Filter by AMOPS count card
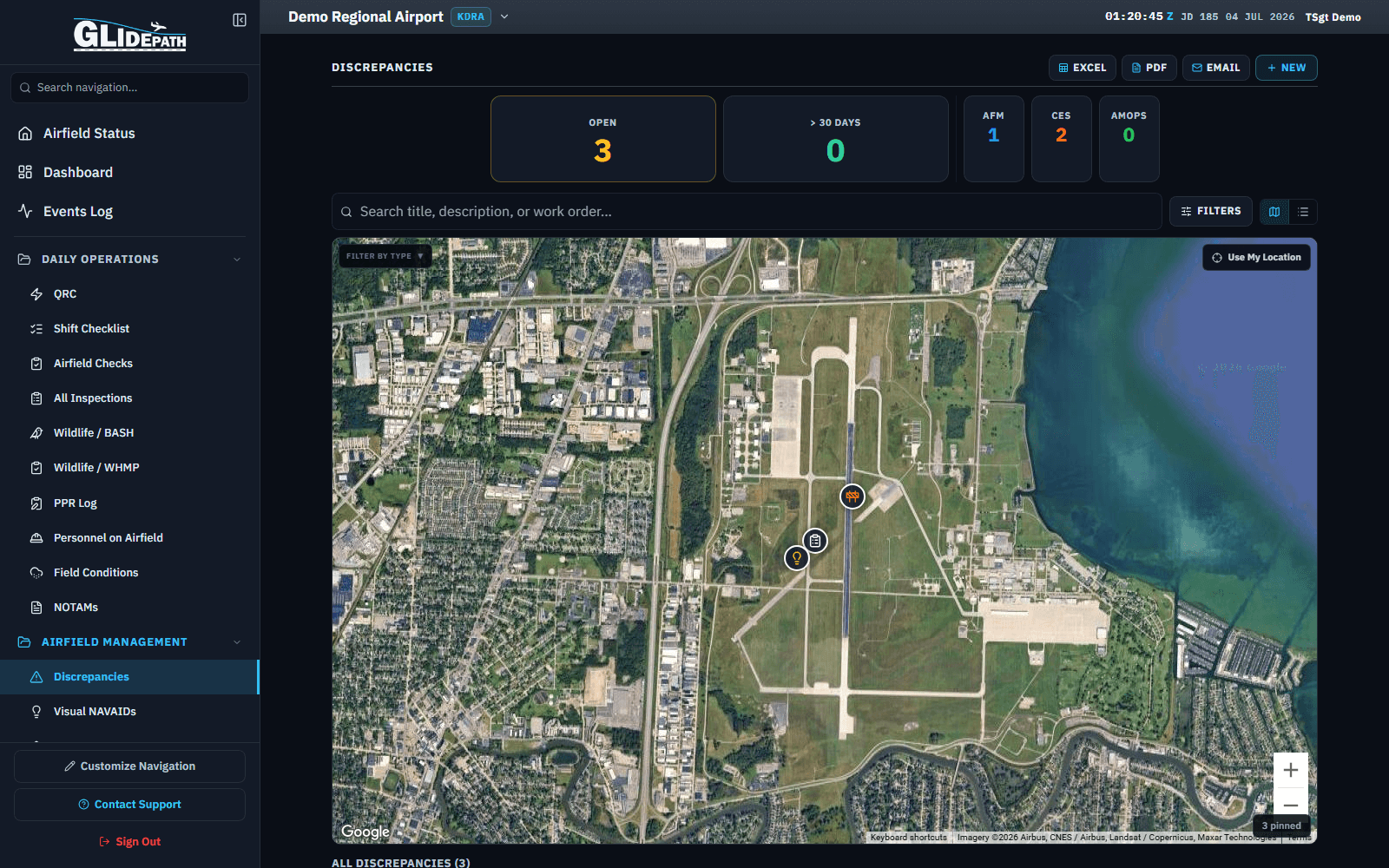 pos(1129,139)
